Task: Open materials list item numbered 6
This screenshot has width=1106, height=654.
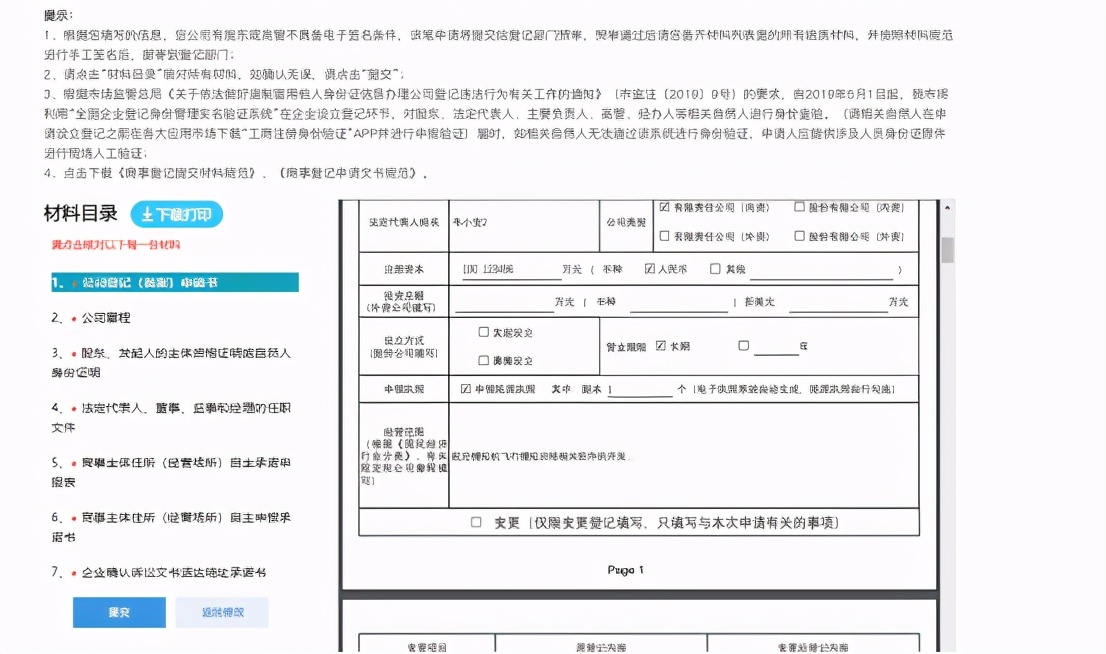Action: pos(171,528)
